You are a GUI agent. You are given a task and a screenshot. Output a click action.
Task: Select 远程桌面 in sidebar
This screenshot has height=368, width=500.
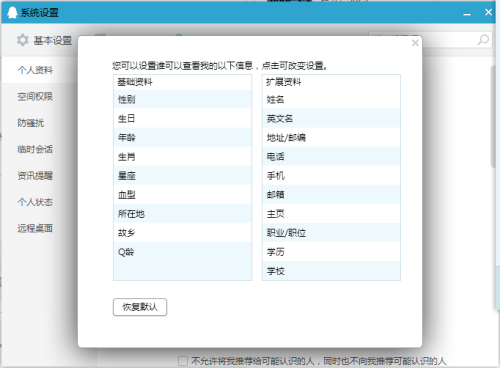(35, 228)
